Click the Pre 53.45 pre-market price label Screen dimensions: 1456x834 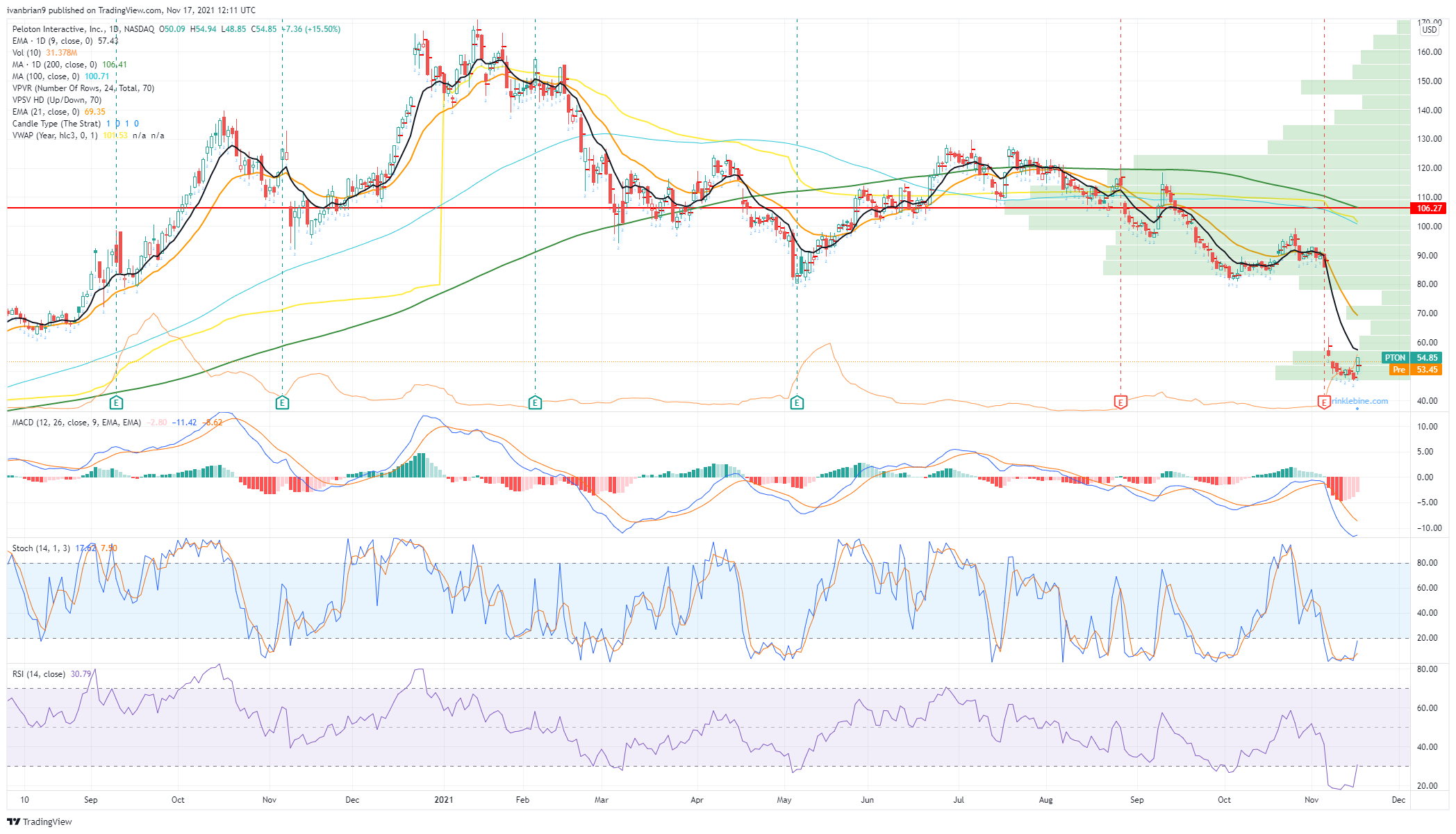coord(1416,370)
